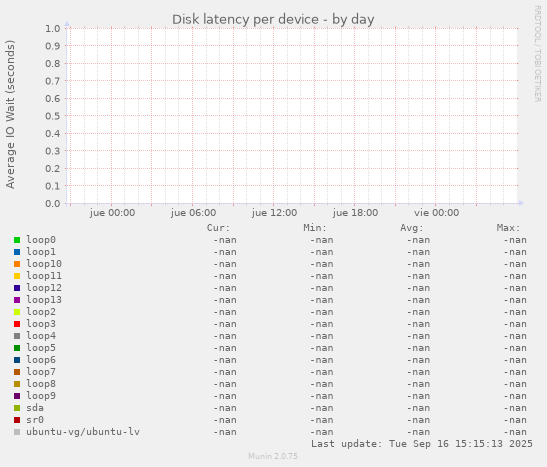Click the loop10 orange color swatch
The width and height of the screenshot is (547, 467).
(17, 264)
